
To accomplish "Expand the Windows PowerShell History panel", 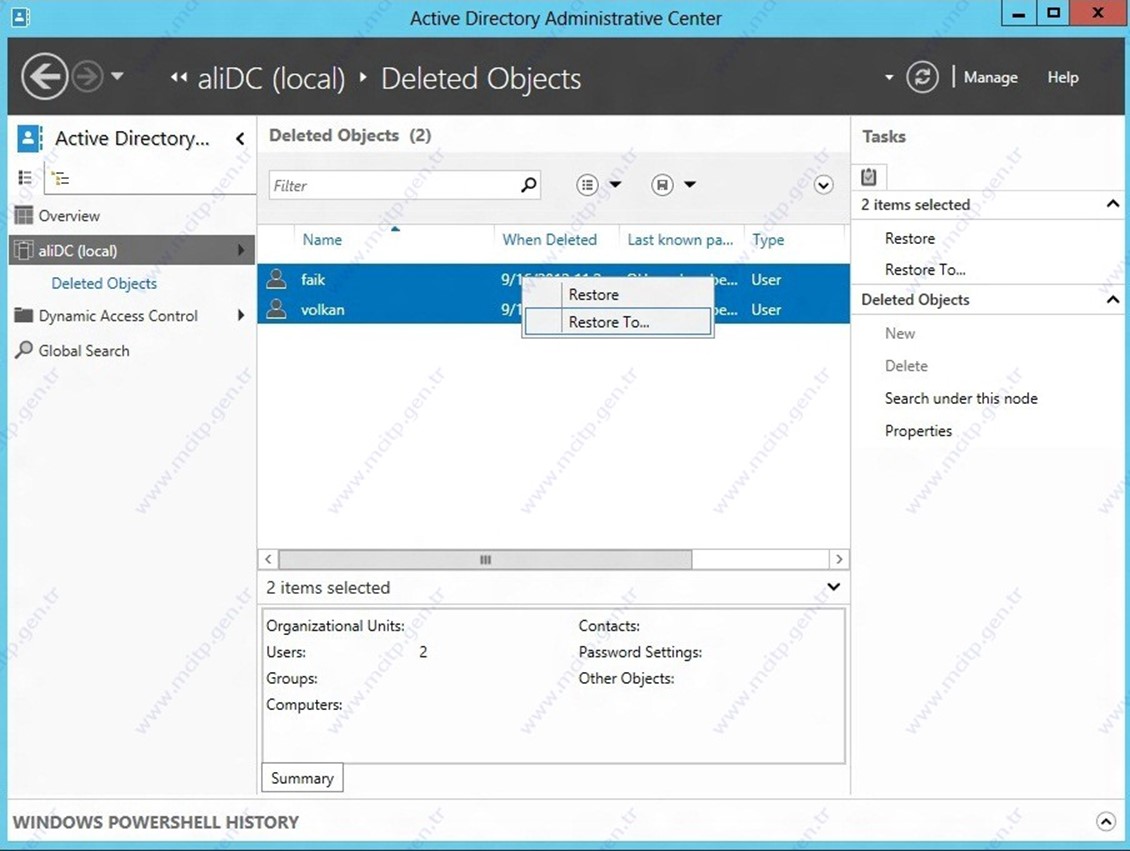I will [1105, 821].
